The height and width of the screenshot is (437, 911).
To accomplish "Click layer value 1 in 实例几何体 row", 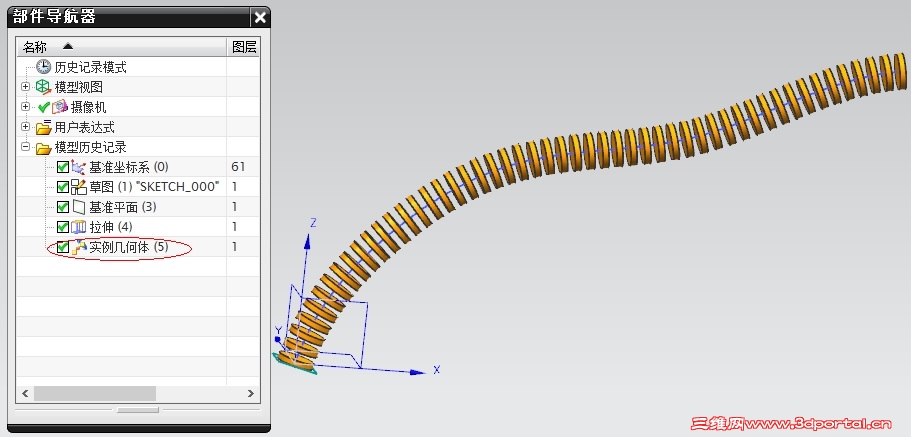I will [x=234, y=247].
